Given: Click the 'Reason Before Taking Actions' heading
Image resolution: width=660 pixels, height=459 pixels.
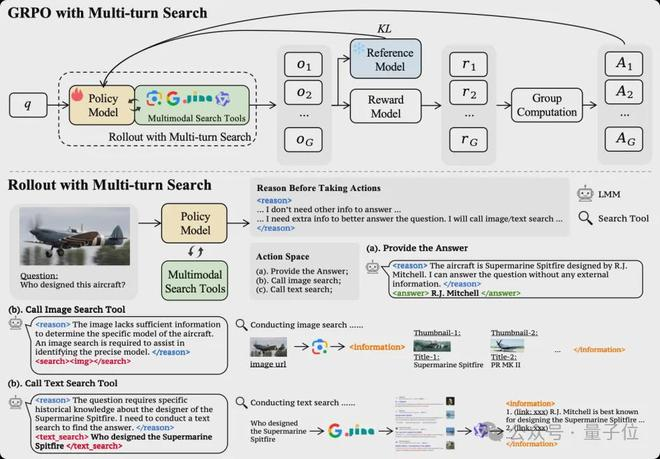Looking at the screenshot, I should 319,188.
